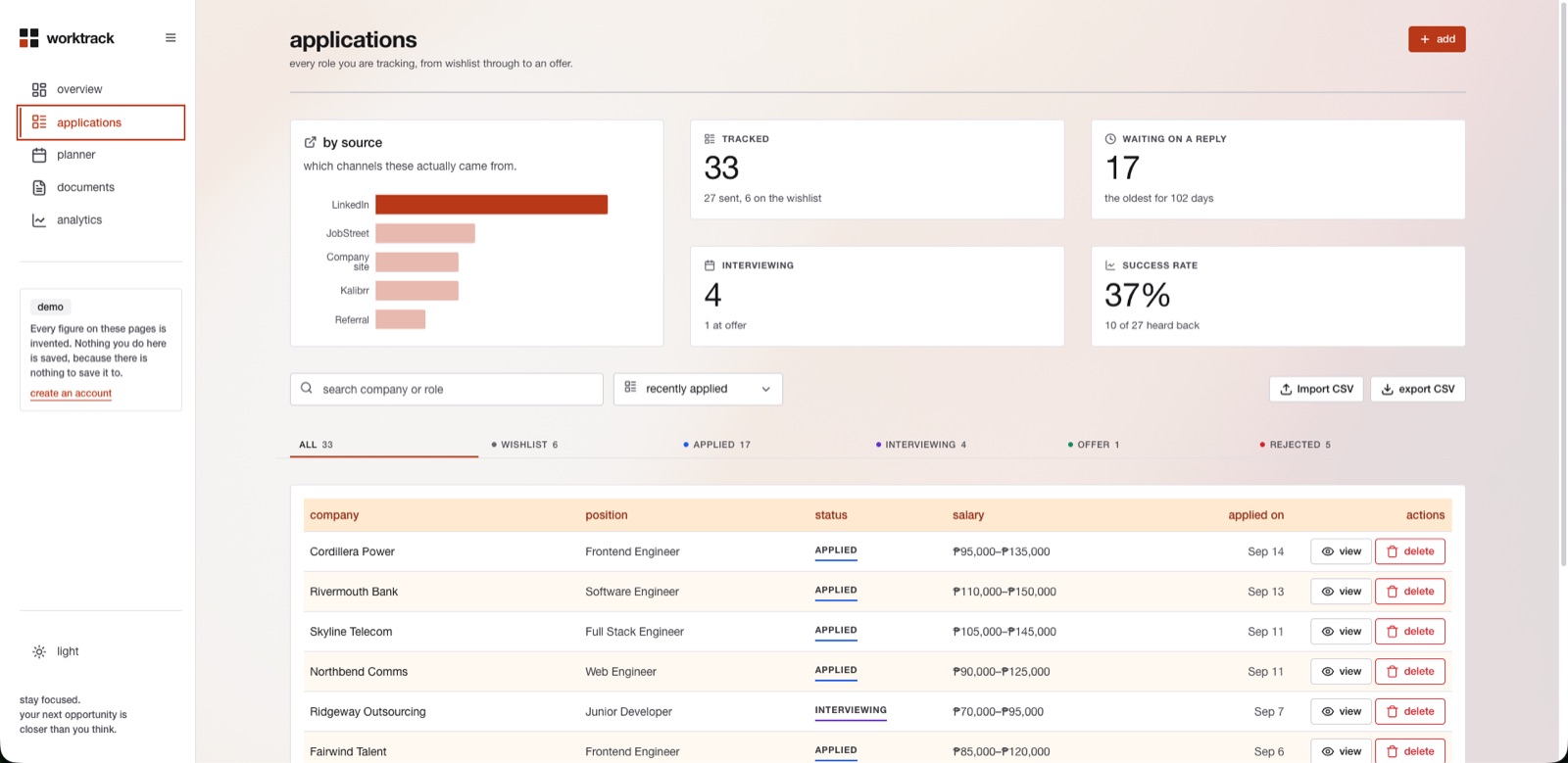Switch to the ALL 33 tab

(384, 445)
